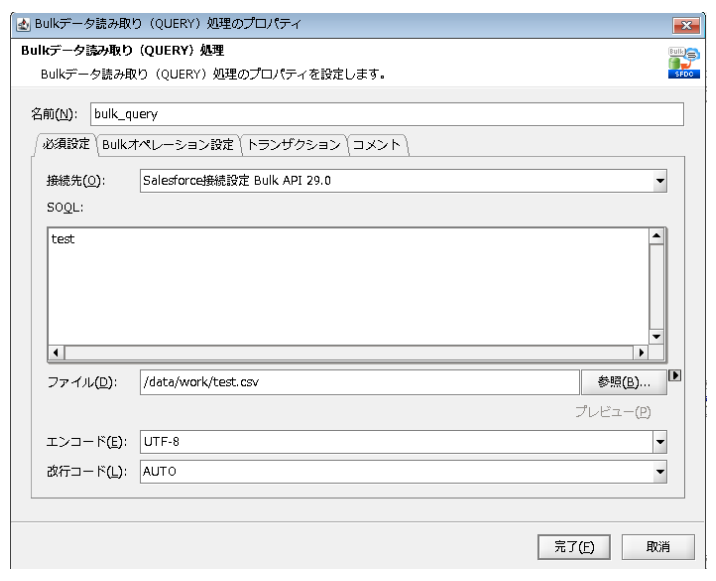Click the 完了(F) finish button
Image resolution: width=716 pixels, height=581 pixels.
pyautogui.click(x=574, y=547)
